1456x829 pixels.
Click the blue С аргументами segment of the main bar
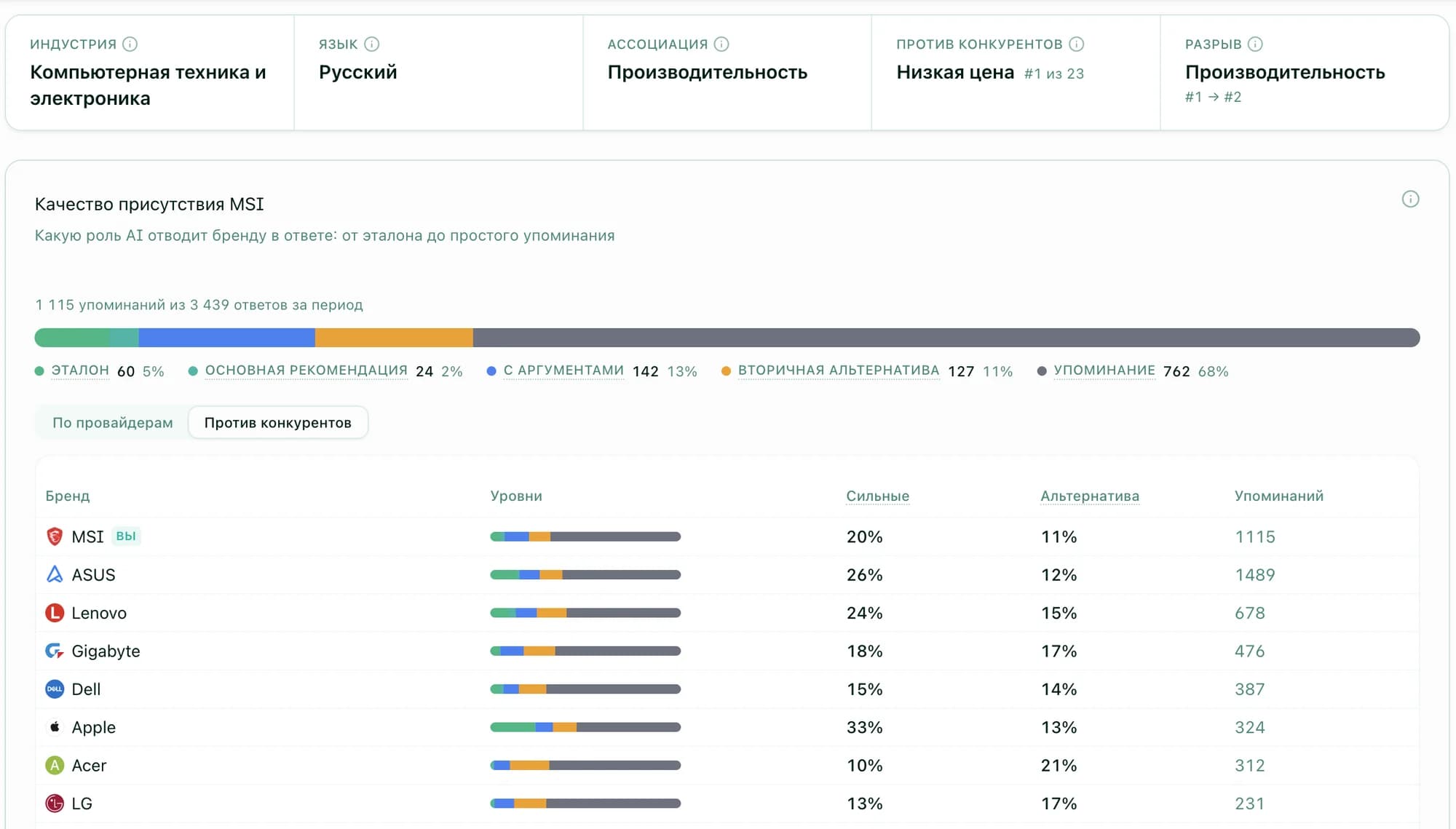coord(226,338)
